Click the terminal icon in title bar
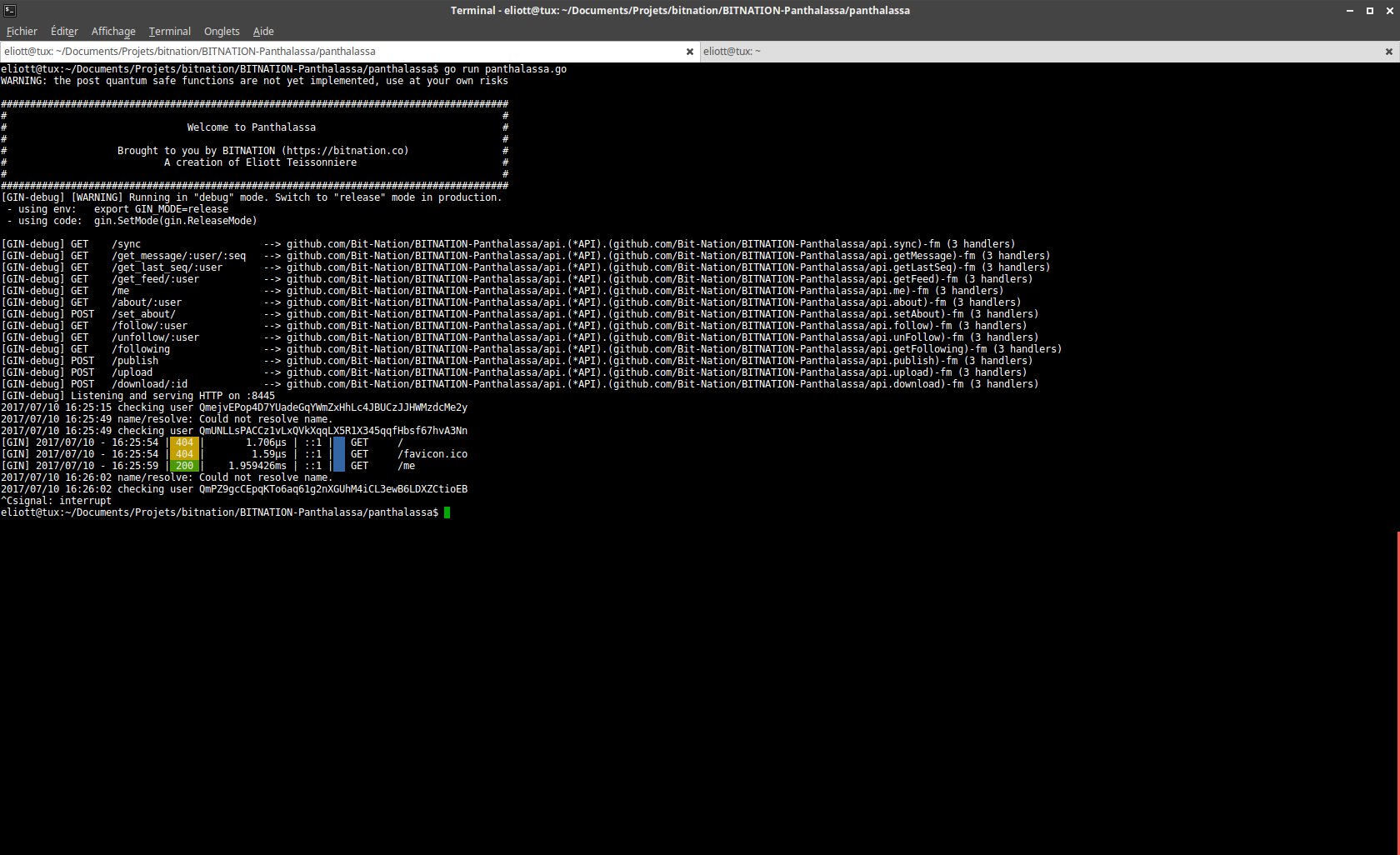 (10, 11)
